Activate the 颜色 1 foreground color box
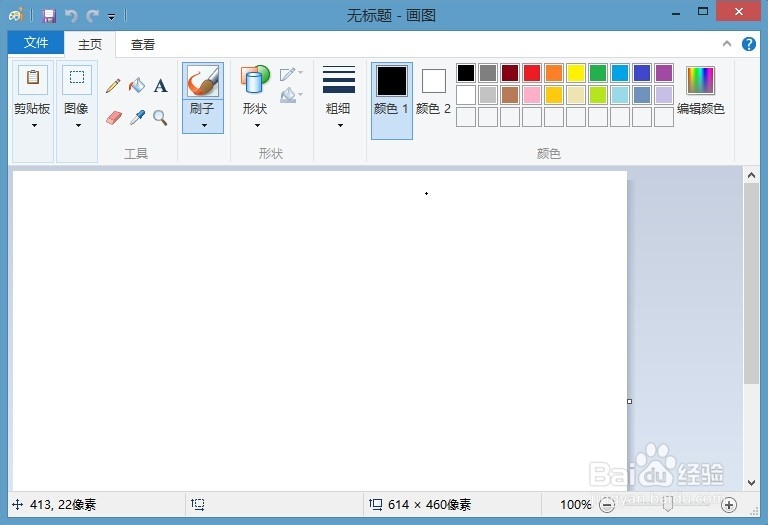768x525 pixels. click(x=392, y=100)
